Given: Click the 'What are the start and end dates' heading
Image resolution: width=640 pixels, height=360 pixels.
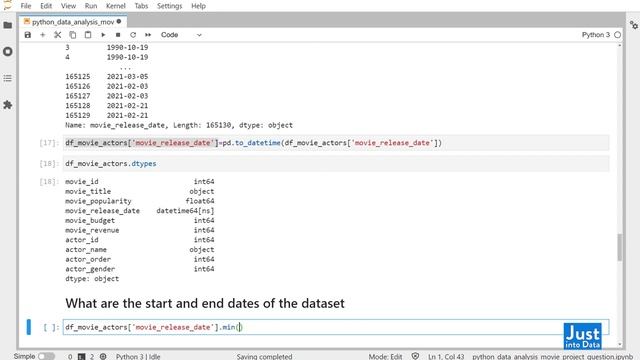Looking at the screenshot, I should click(x=205, y=303).
